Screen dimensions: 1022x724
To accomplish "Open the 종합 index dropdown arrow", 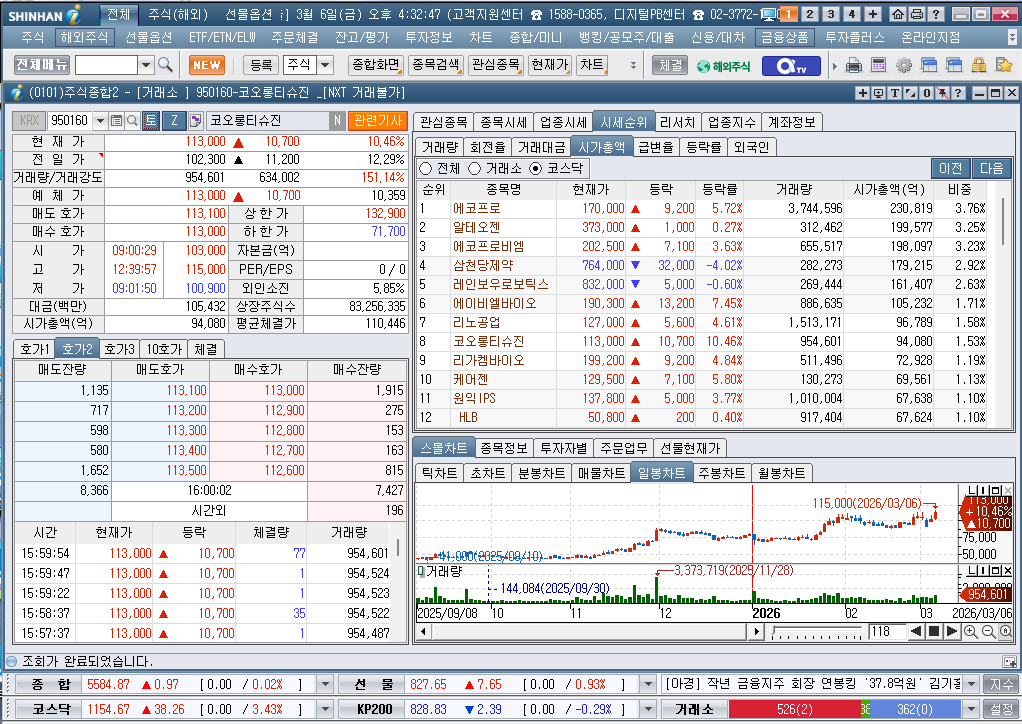I will point(325,684).
